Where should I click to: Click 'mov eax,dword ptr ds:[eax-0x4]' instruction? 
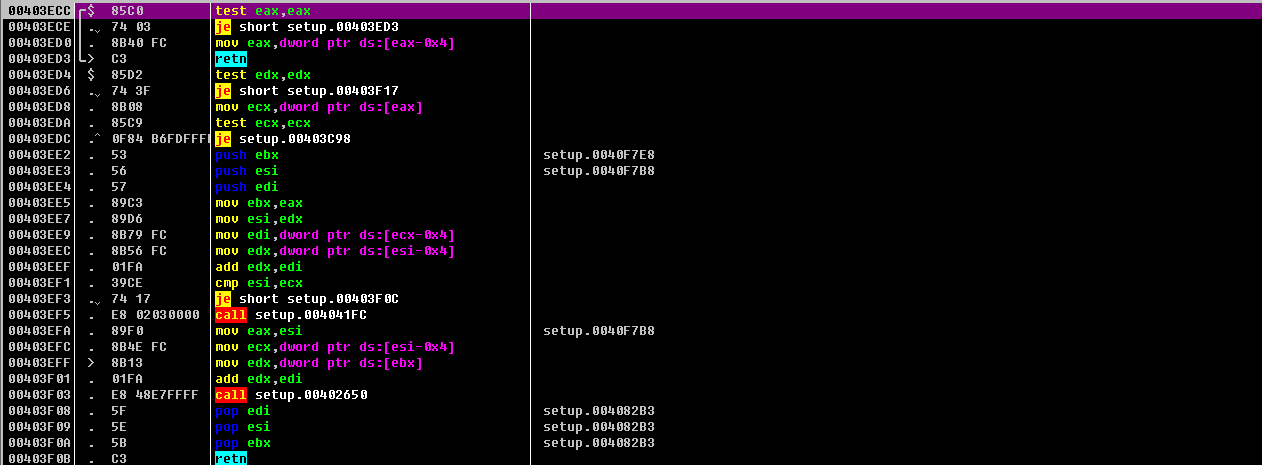click(x=335, y=43)
